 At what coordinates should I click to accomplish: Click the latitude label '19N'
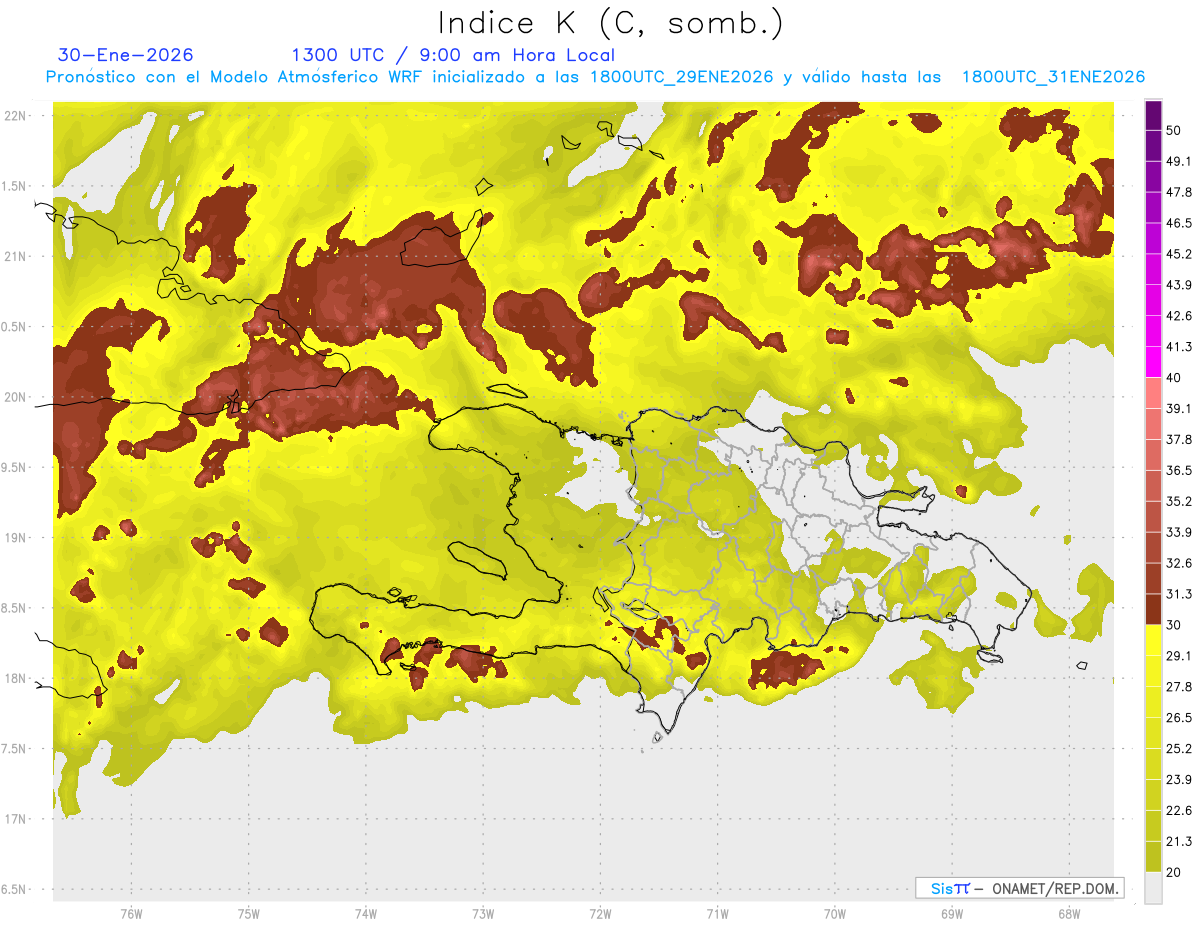click(17, 538)
